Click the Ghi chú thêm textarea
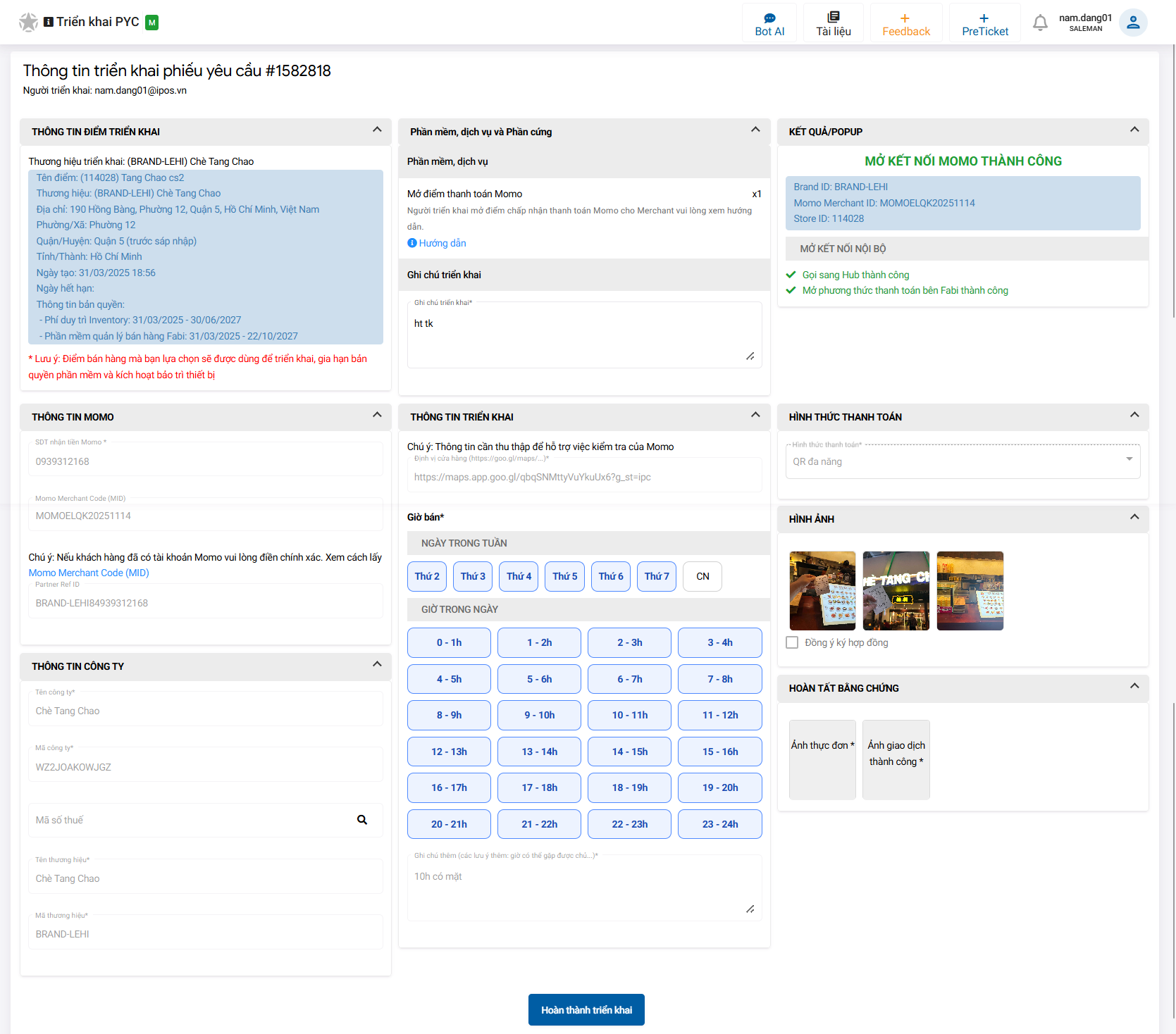The height and width of the screenshot is (1034, 1176). 585,888
